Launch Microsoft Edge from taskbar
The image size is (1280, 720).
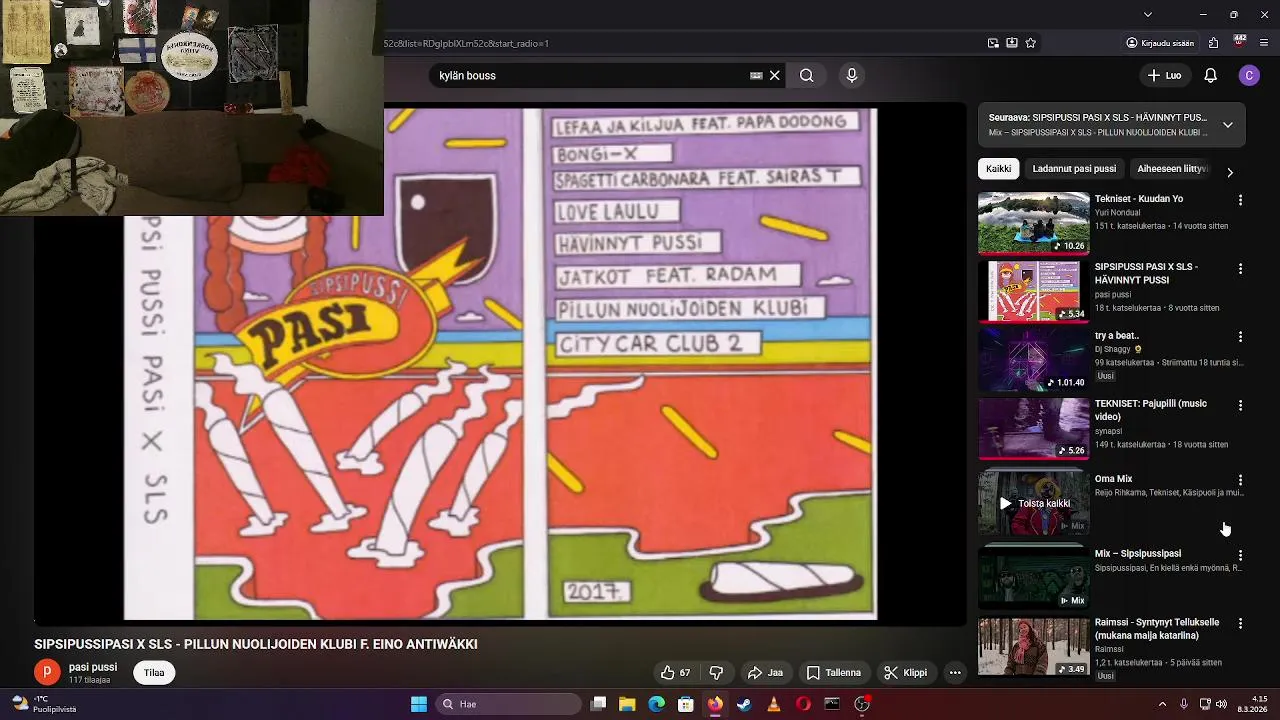(656, 704)
